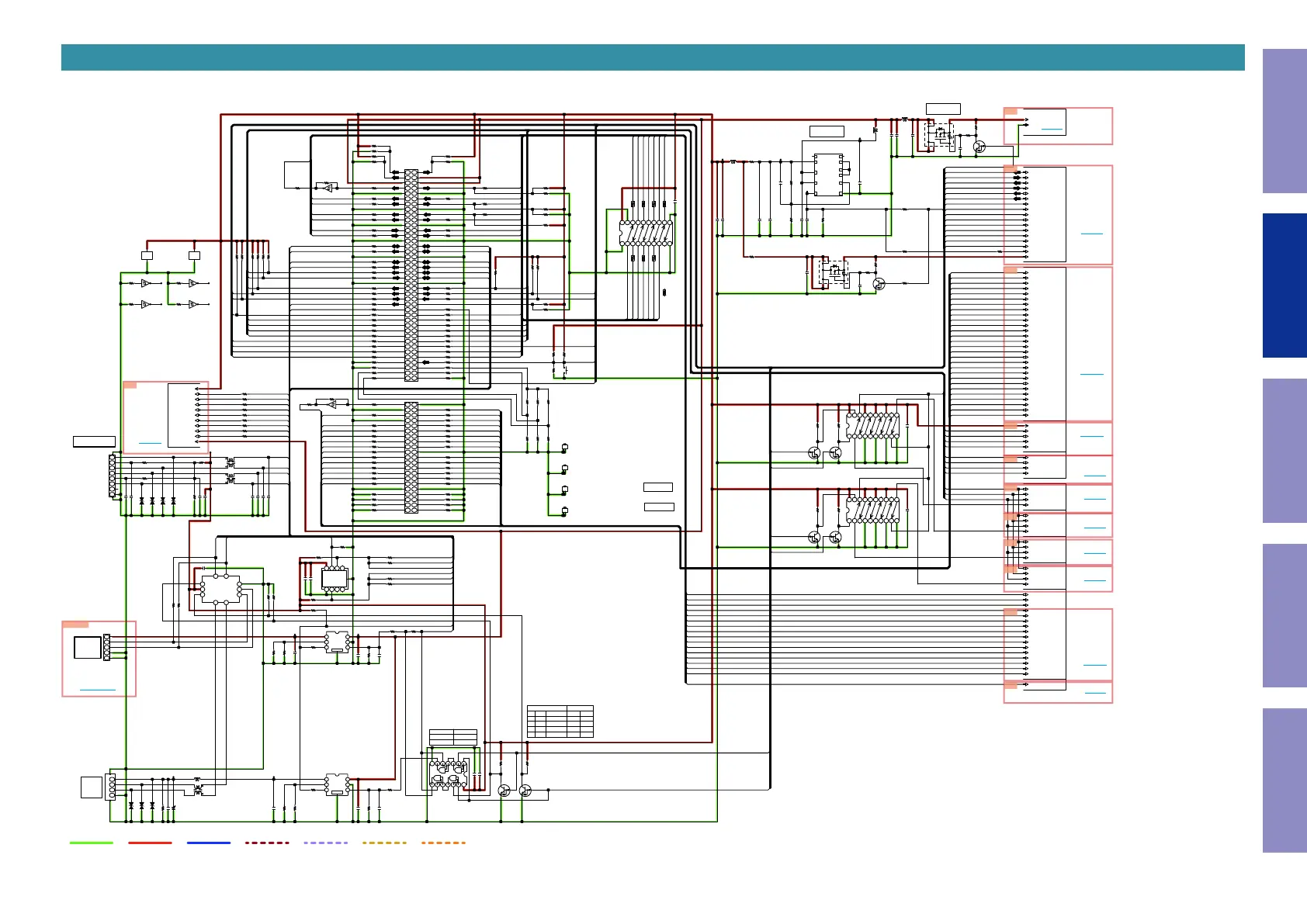1307x924 pixels.
Task: Click the solid green legend line
Action: click(92, 843)
